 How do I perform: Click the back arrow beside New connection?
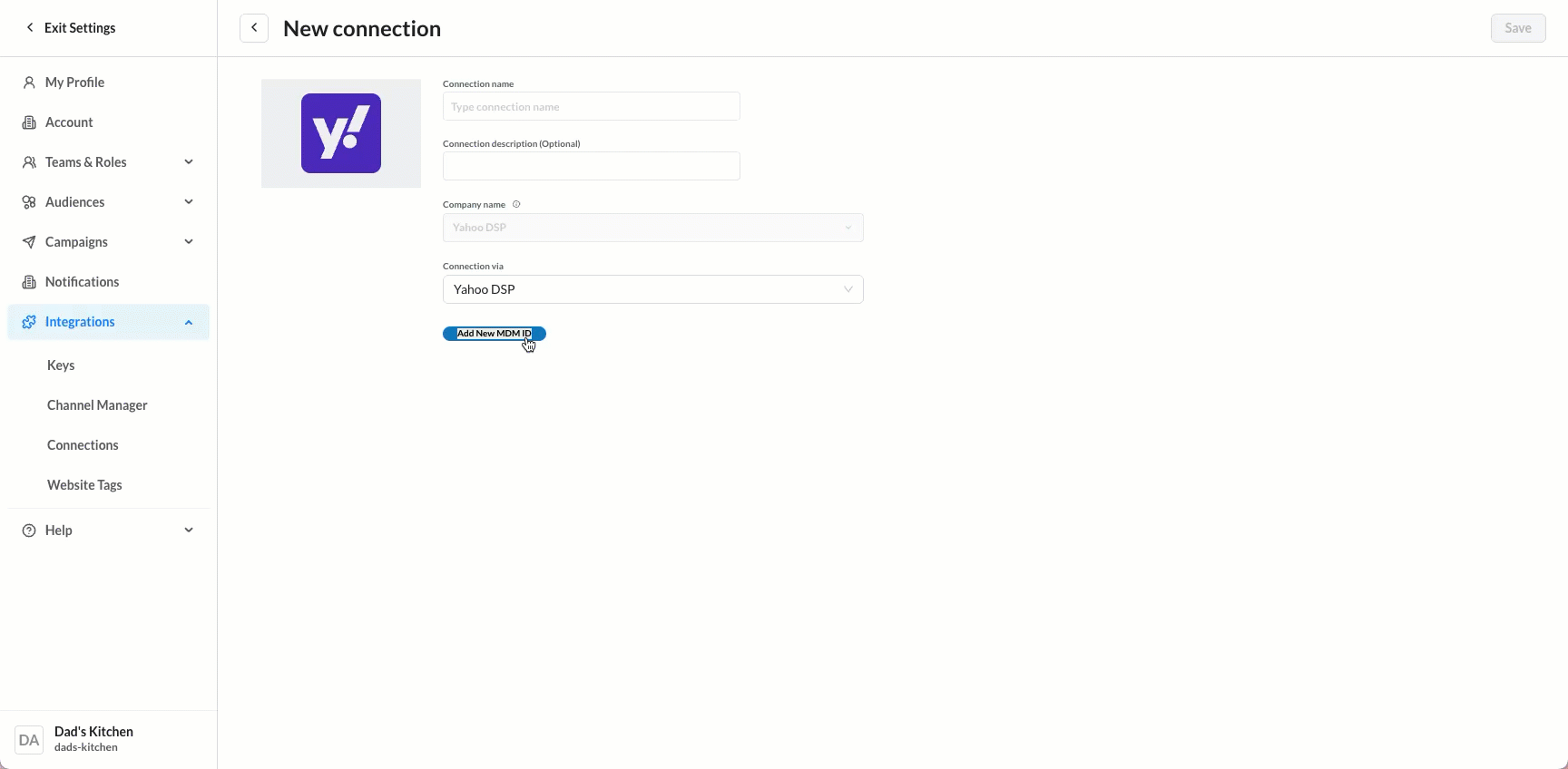coord(254,28)
